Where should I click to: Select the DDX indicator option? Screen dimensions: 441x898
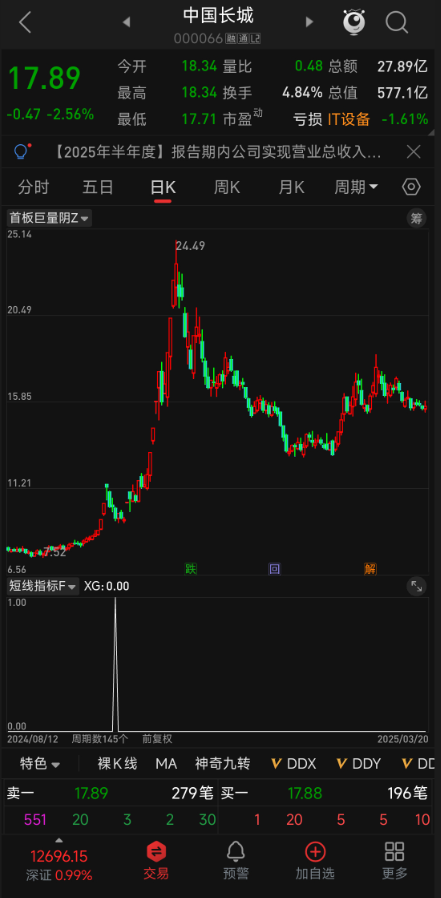pos(293,763)
